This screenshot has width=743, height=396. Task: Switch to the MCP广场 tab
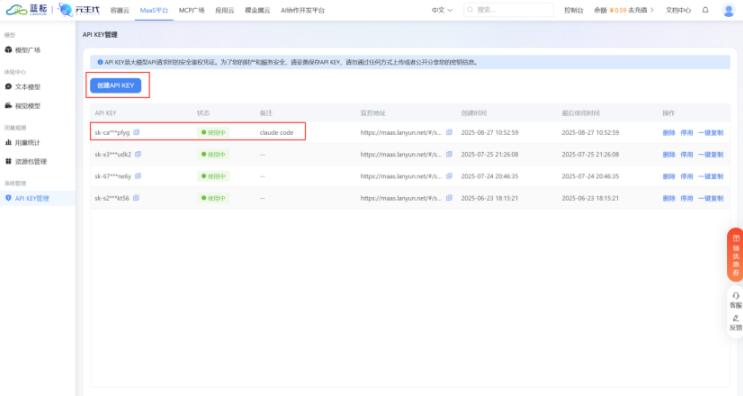click(x=191, y=10)
